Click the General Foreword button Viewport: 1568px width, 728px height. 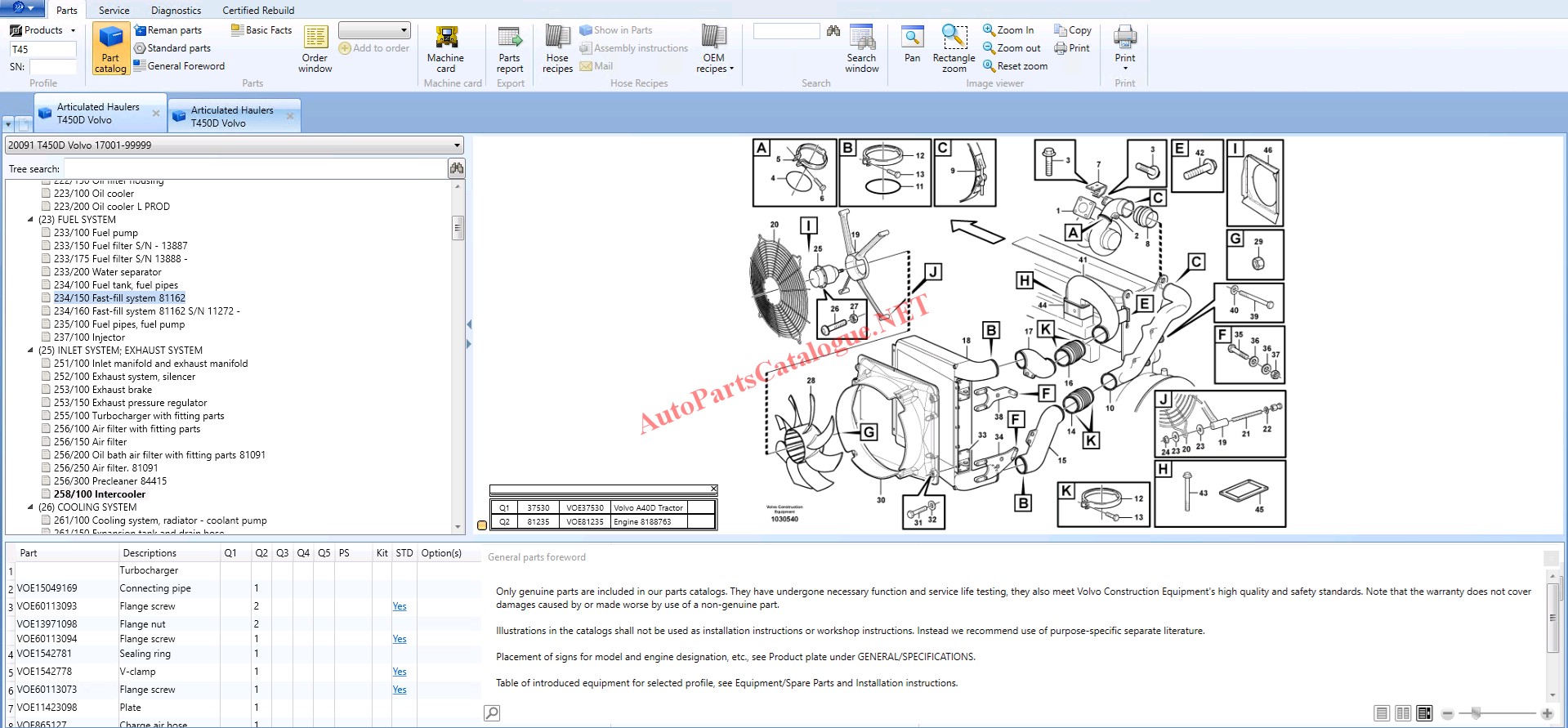click(x=185, y=66)
